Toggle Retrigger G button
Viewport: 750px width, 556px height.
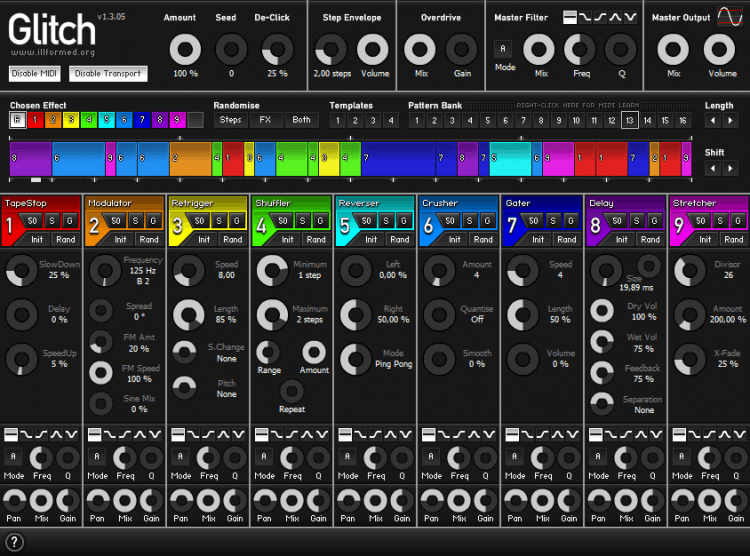(237, 221)
